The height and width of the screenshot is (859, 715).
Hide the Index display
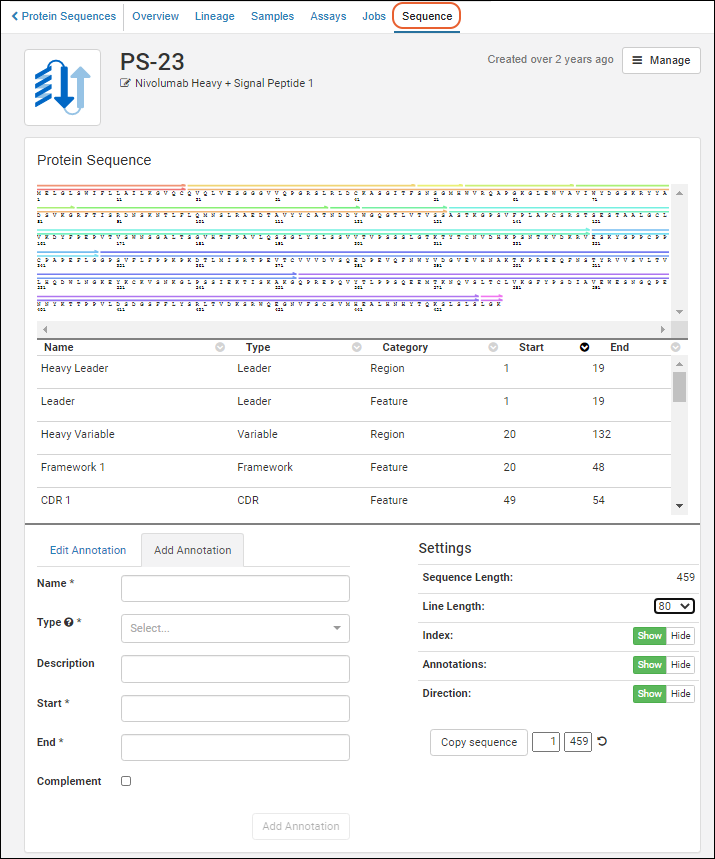[680, 636]
